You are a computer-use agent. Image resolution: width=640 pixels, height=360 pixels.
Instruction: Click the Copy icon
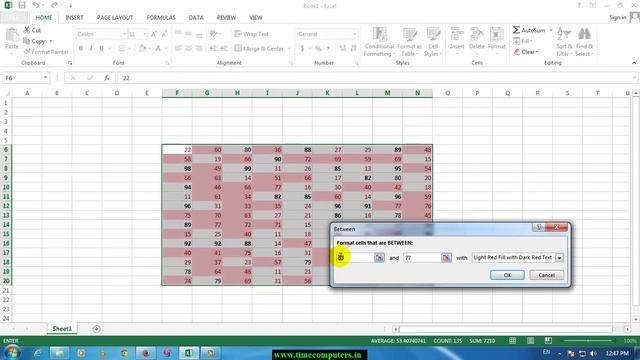click(27, 41)
